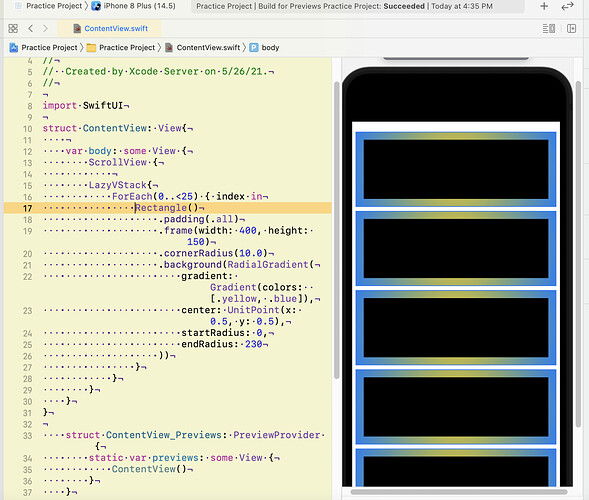Click ContentView.swift breadcrumb item
The height and width of the screenshot is (500, 589).
pos(208,48)
